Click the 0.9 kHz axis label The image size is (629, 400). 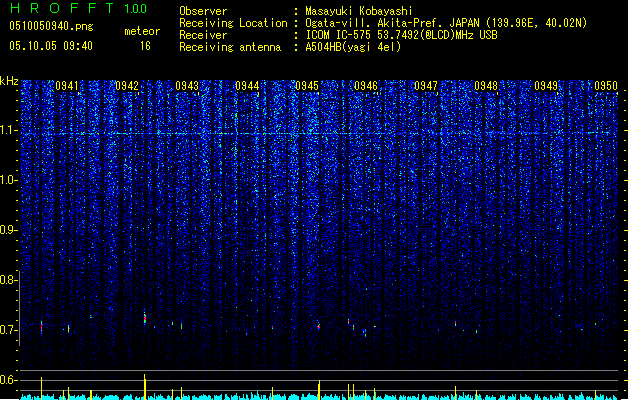point(8,230)
